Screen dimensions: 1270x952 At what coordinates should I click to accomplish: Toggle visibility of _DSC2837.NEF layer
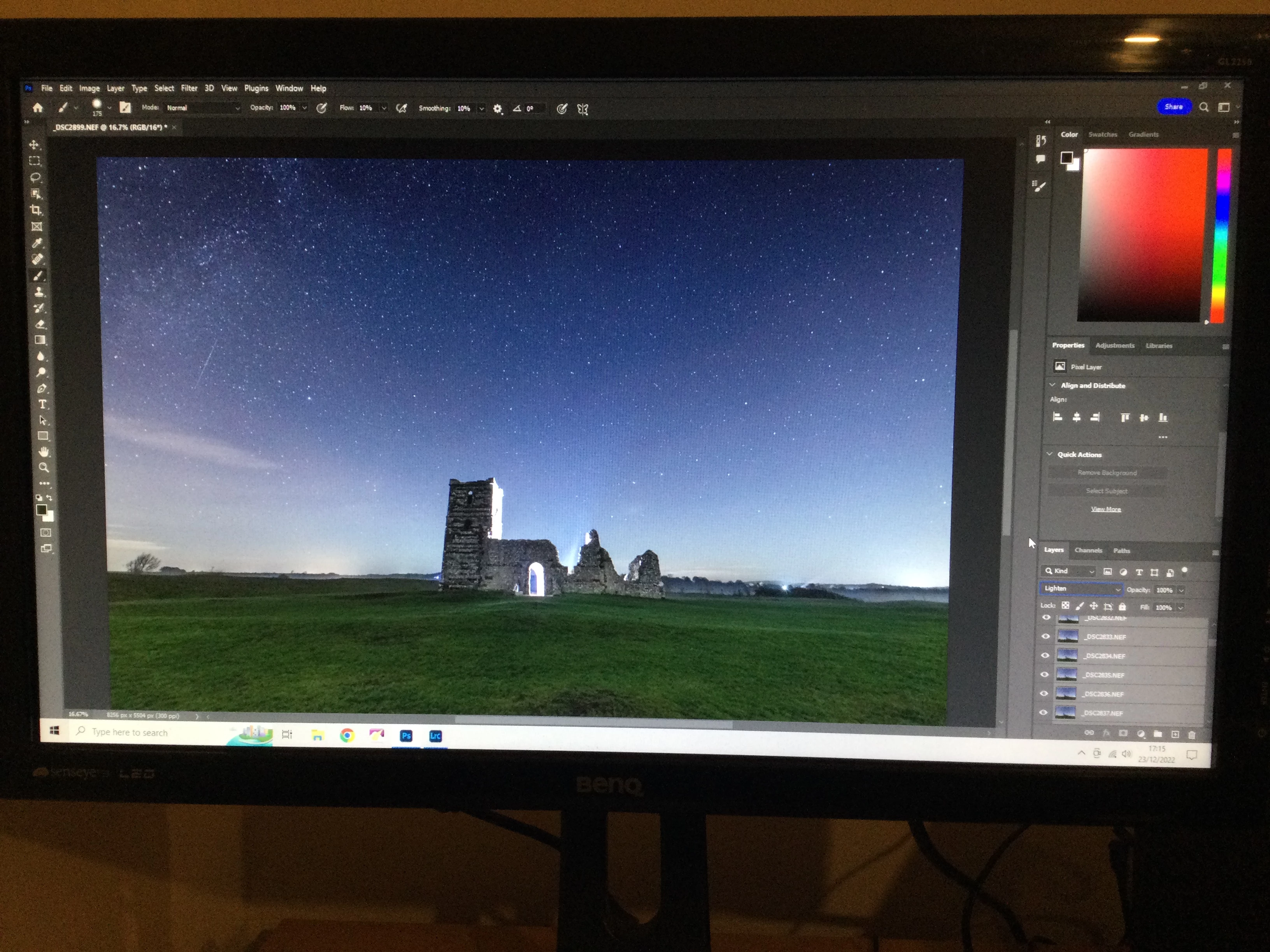(1044, 713)
